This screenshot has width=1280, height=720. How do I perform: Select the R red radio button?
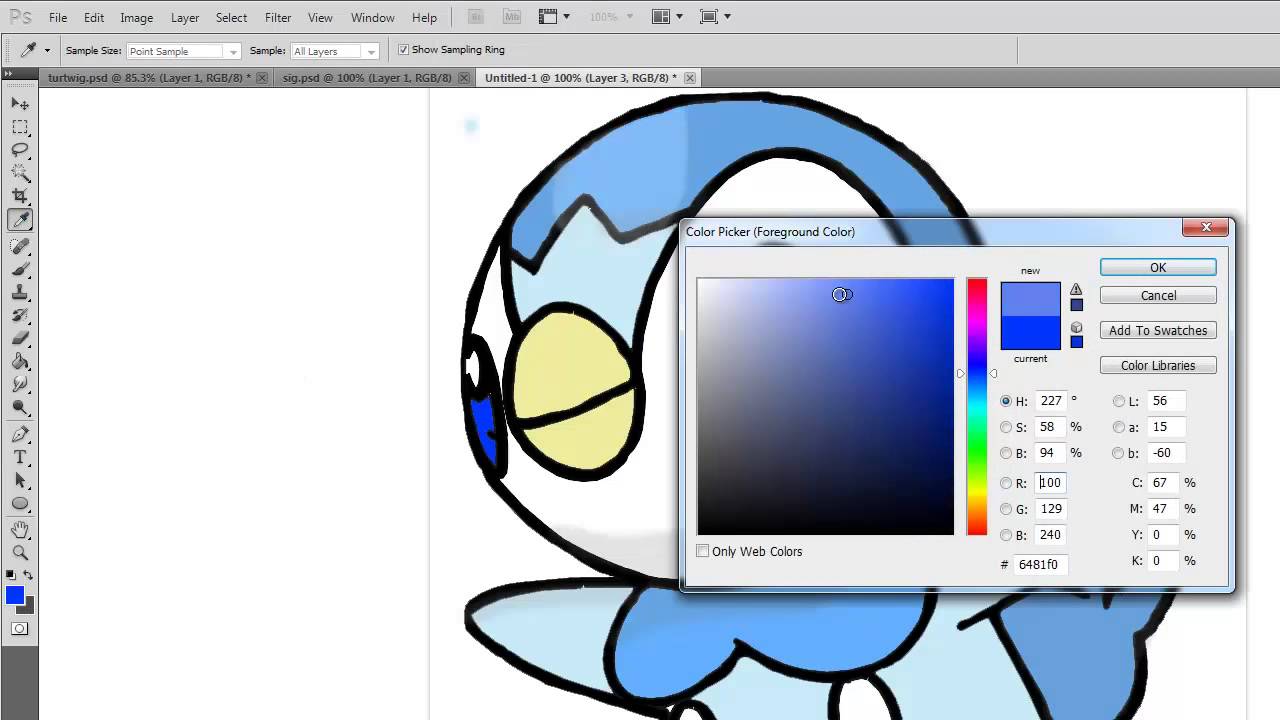click(1006, 483)
